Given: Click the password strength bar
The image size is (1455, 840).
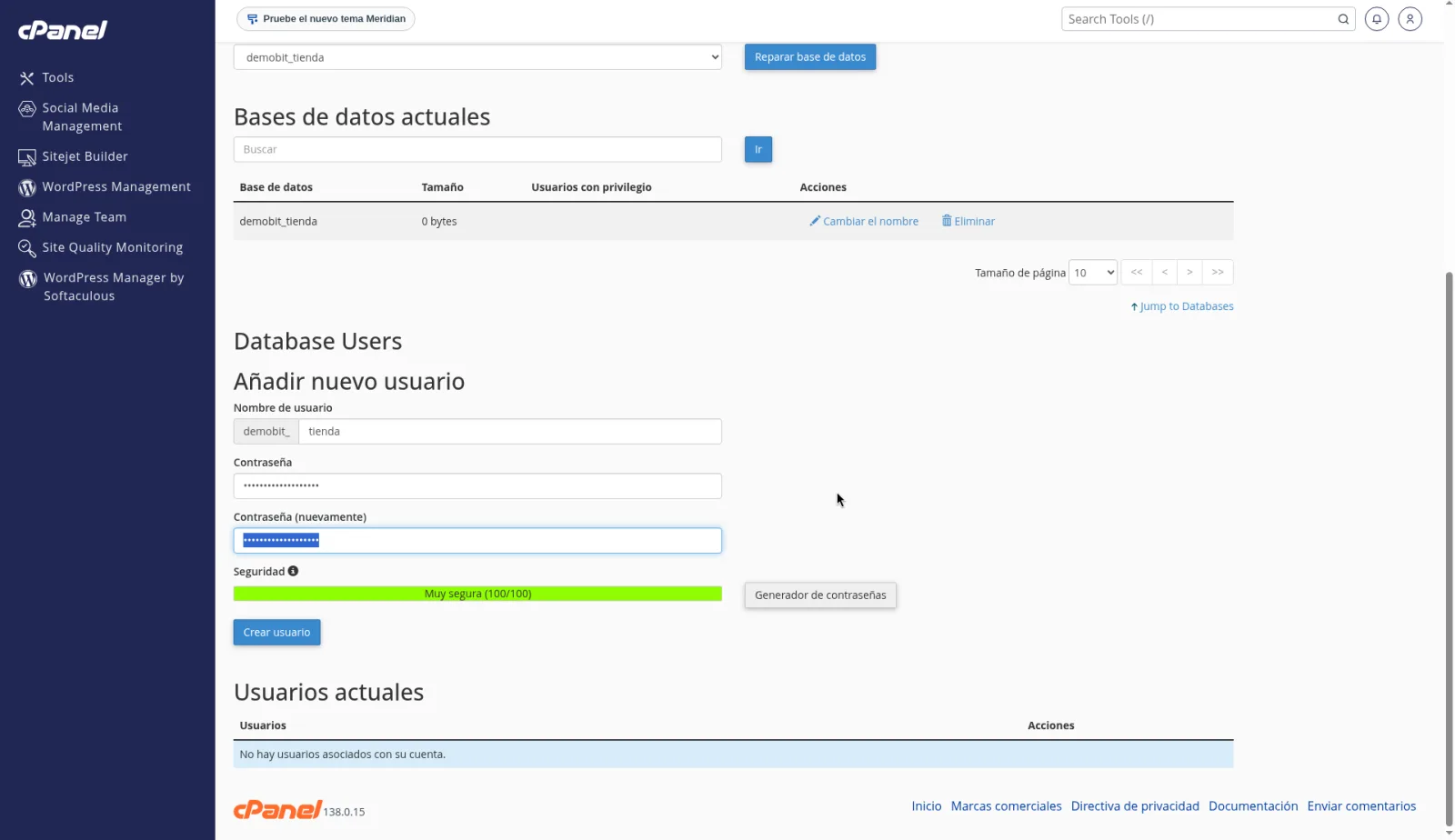Looking at the screenshot, I should pos(477,594).
